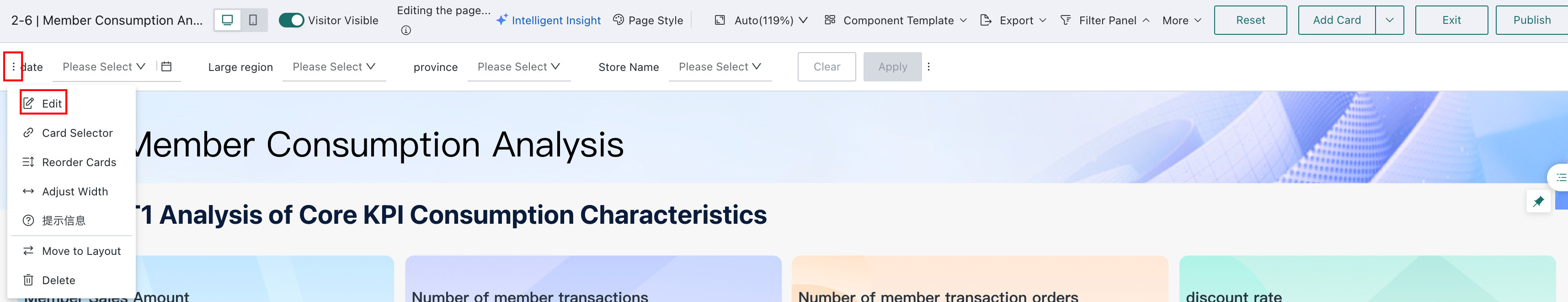1568x302 pixels.
Task: Open the province Please Select dropdown
Action: 519,67
